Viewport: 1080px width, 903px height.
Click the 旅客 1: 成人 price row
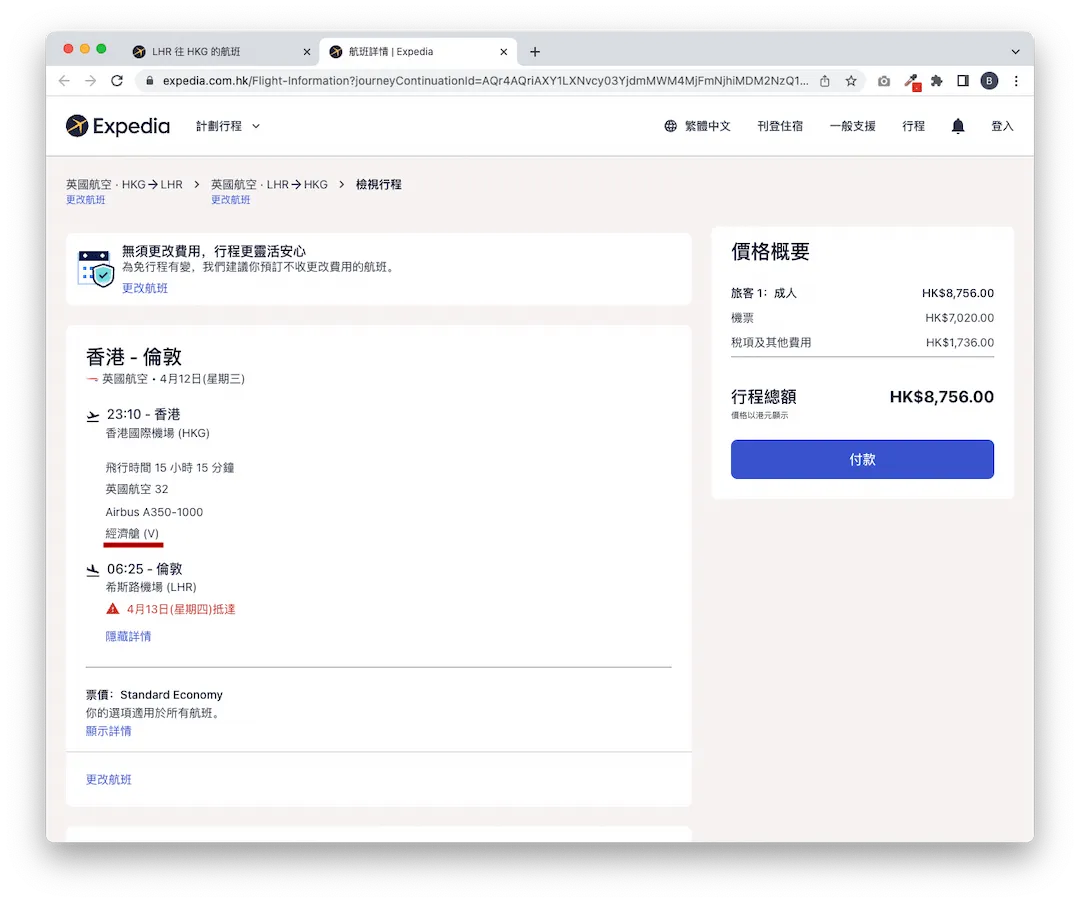(862, 293)
